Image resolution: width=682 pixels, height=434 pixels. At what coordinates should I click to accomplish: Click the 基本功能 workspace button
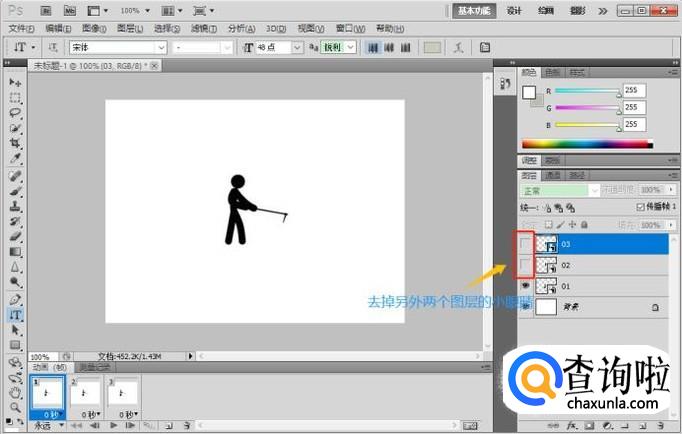(x=474, y=10)
